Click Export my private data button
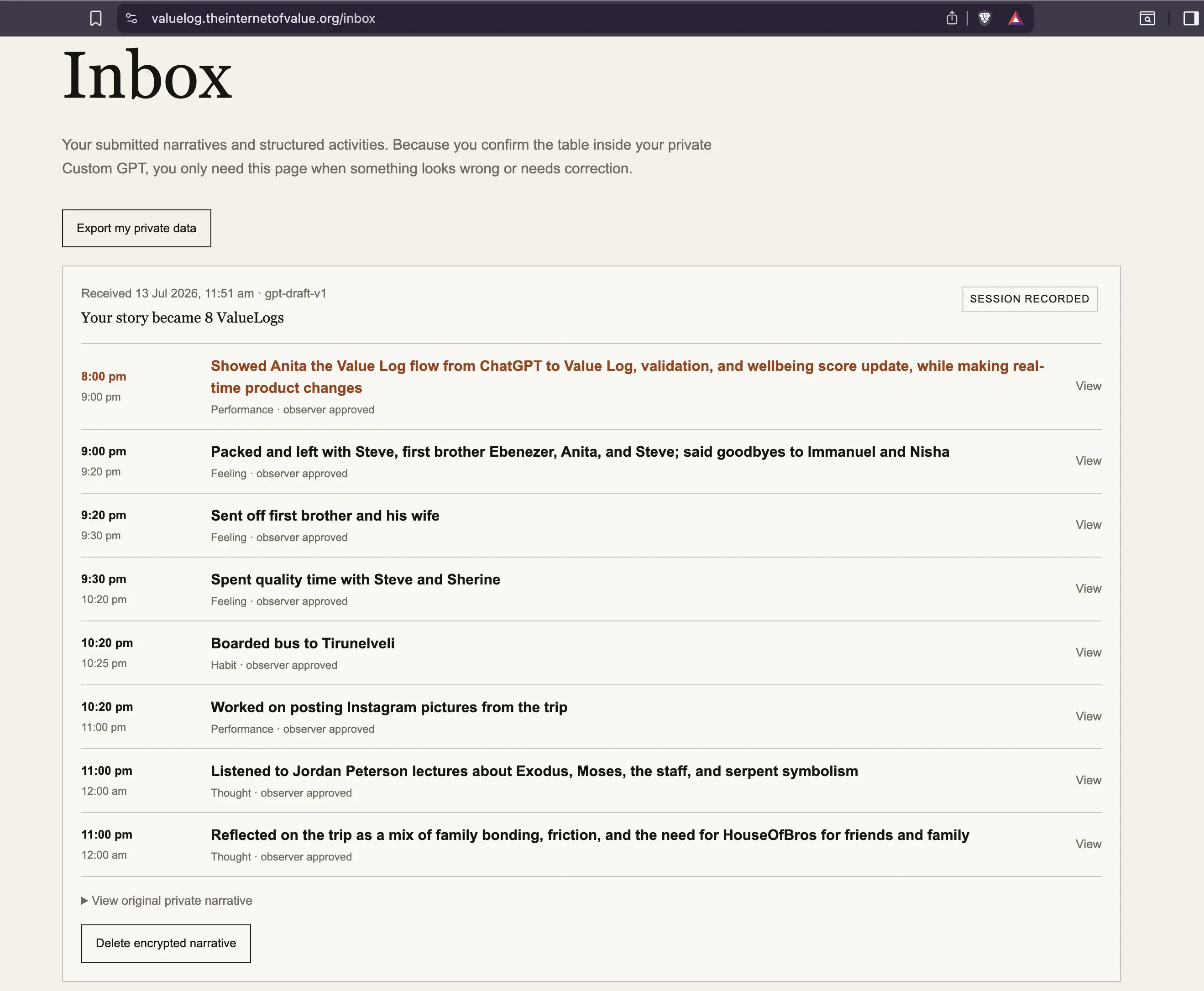Image resolution: width=1204 pixels, height=991 pixels. (x=136, y=228)
